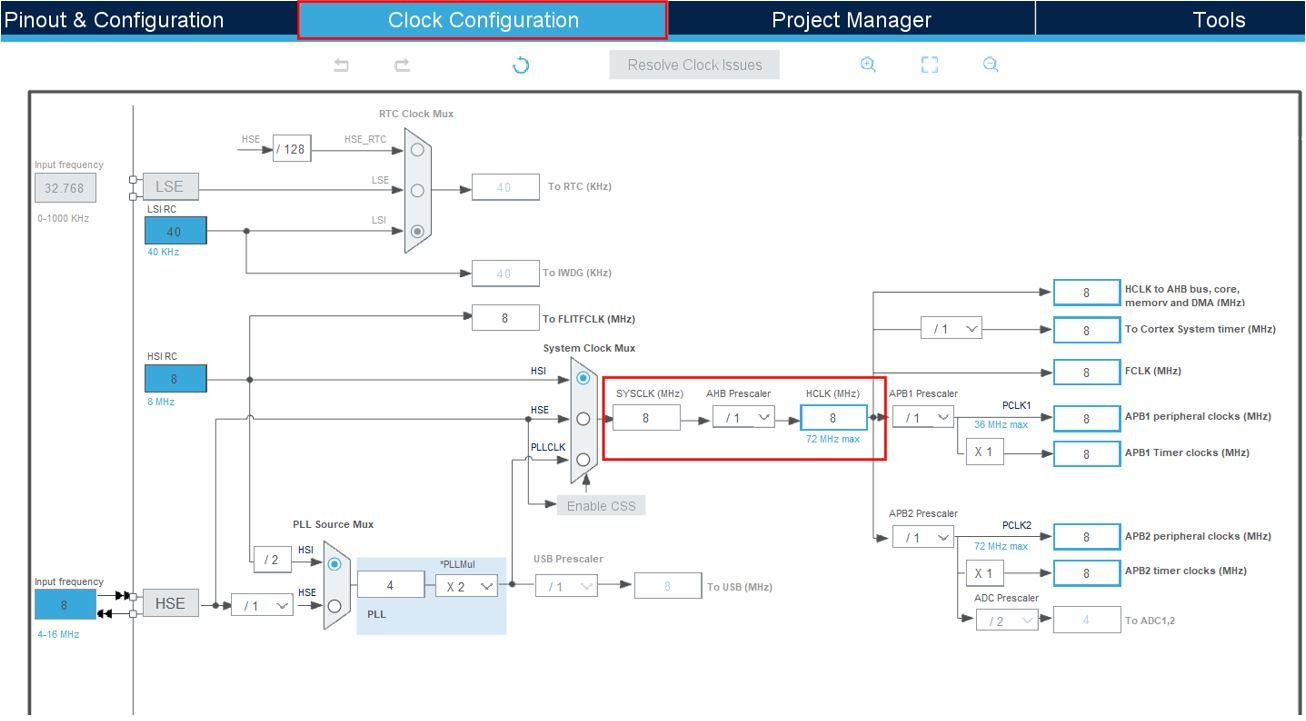Click the To USB (MHz) value box

pyautogui.click(x=668, y=586)
